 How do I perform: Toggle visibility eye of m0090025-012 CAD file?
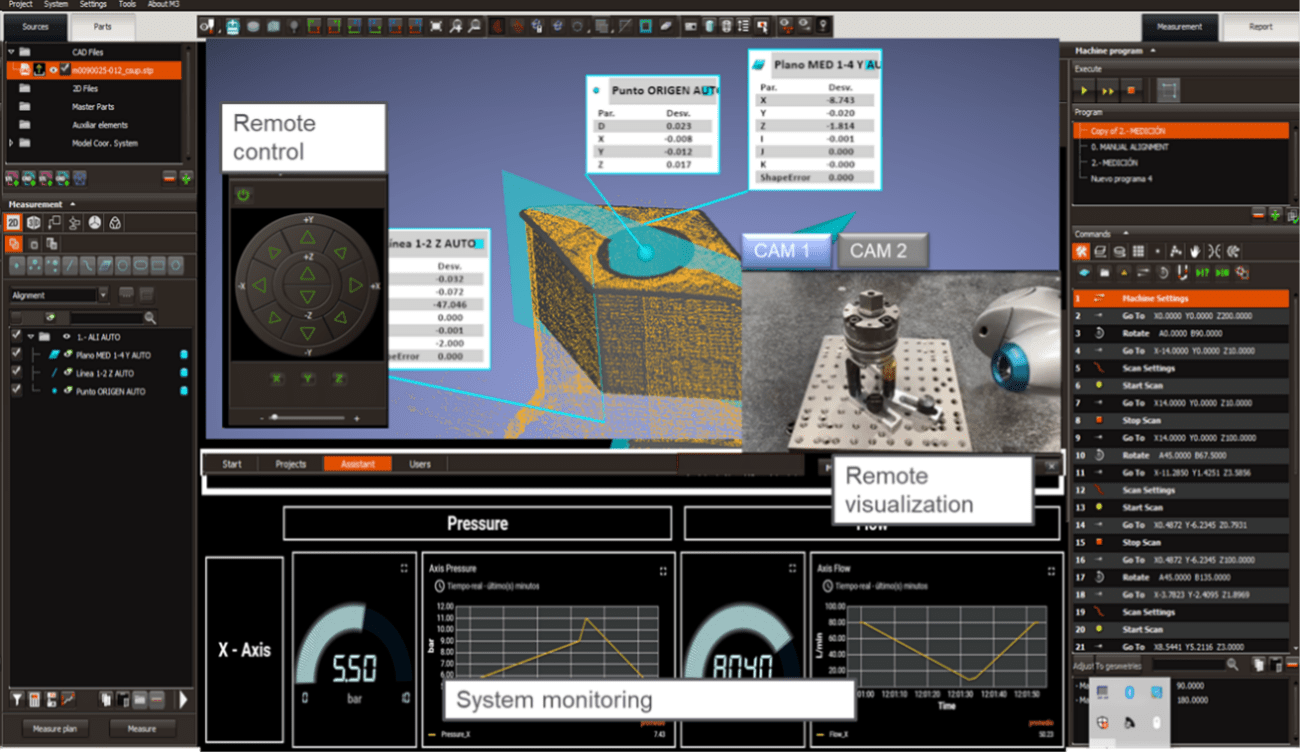(x=53, y=70)
